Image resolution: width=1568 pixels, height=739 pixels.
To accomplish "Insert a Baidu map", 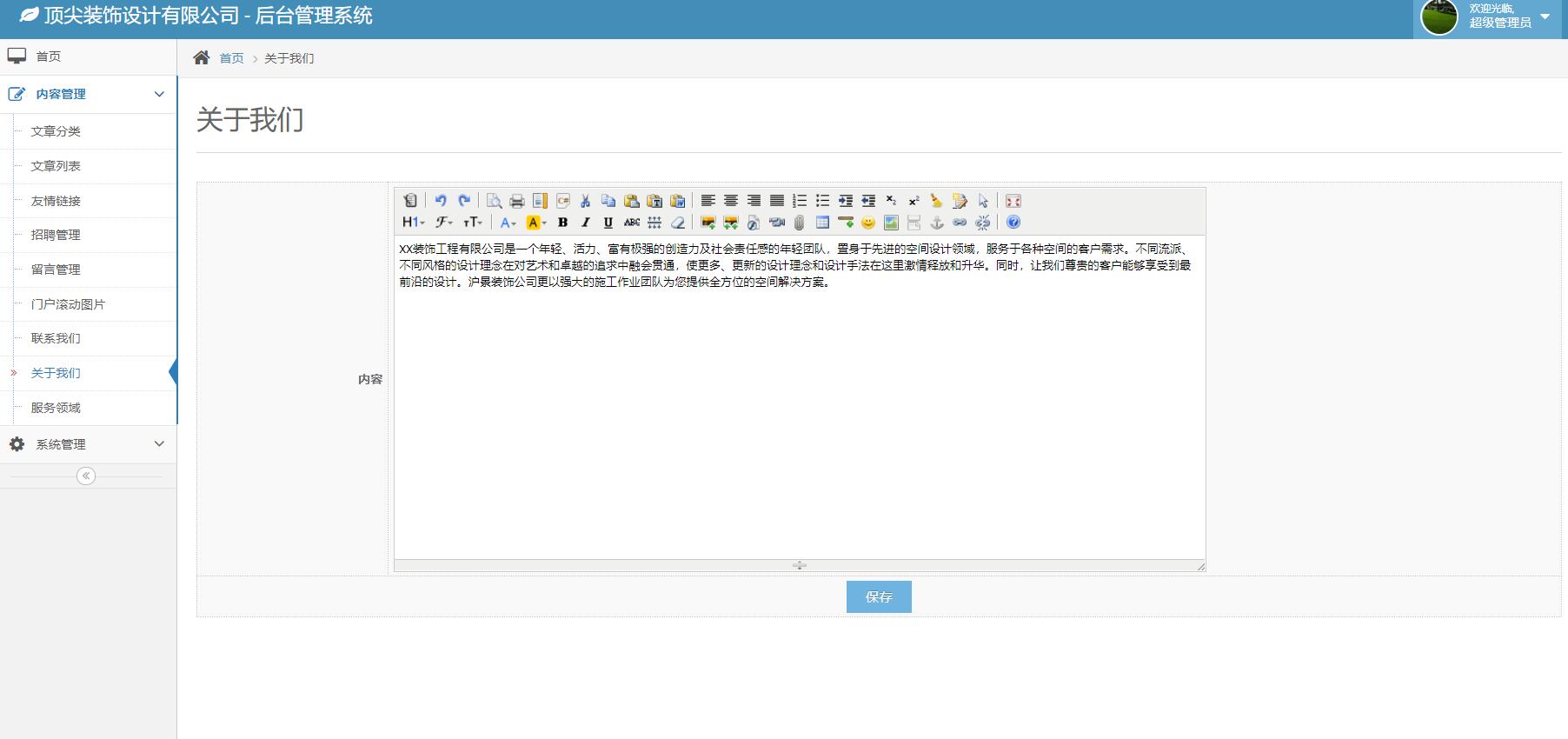I will point(891,223).
